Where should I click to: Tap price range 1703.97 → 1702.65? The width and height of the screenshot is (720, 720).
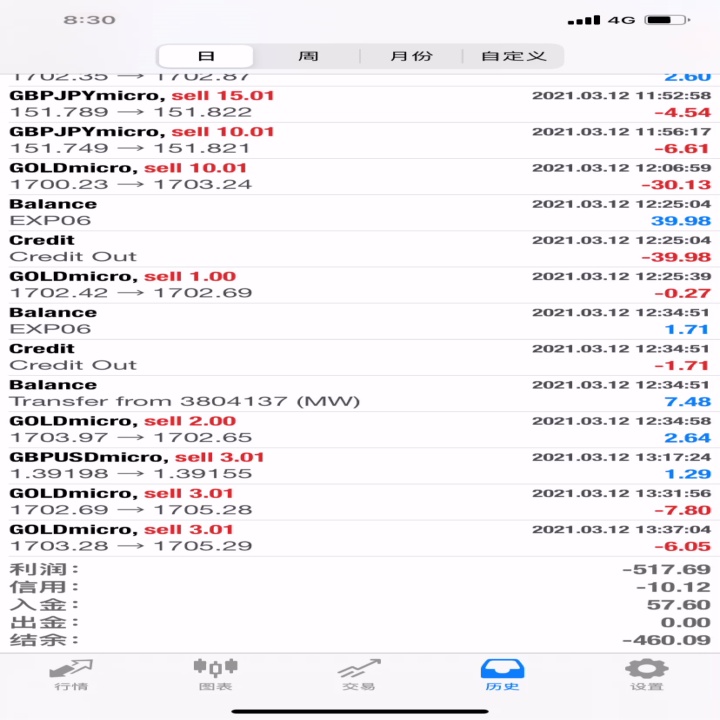pyautogui.click(x=131, y=438)
